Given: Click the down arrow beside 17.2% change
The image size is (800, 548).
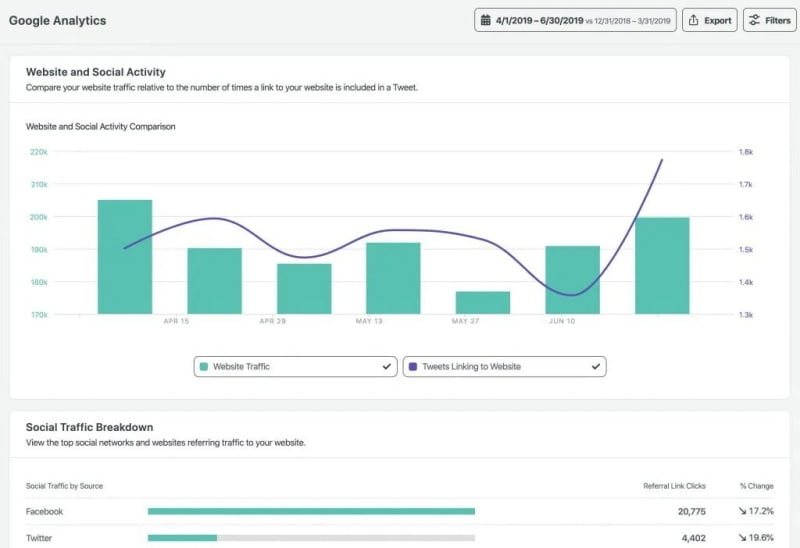Looking at the screenshot, I should tap(744, 511).
